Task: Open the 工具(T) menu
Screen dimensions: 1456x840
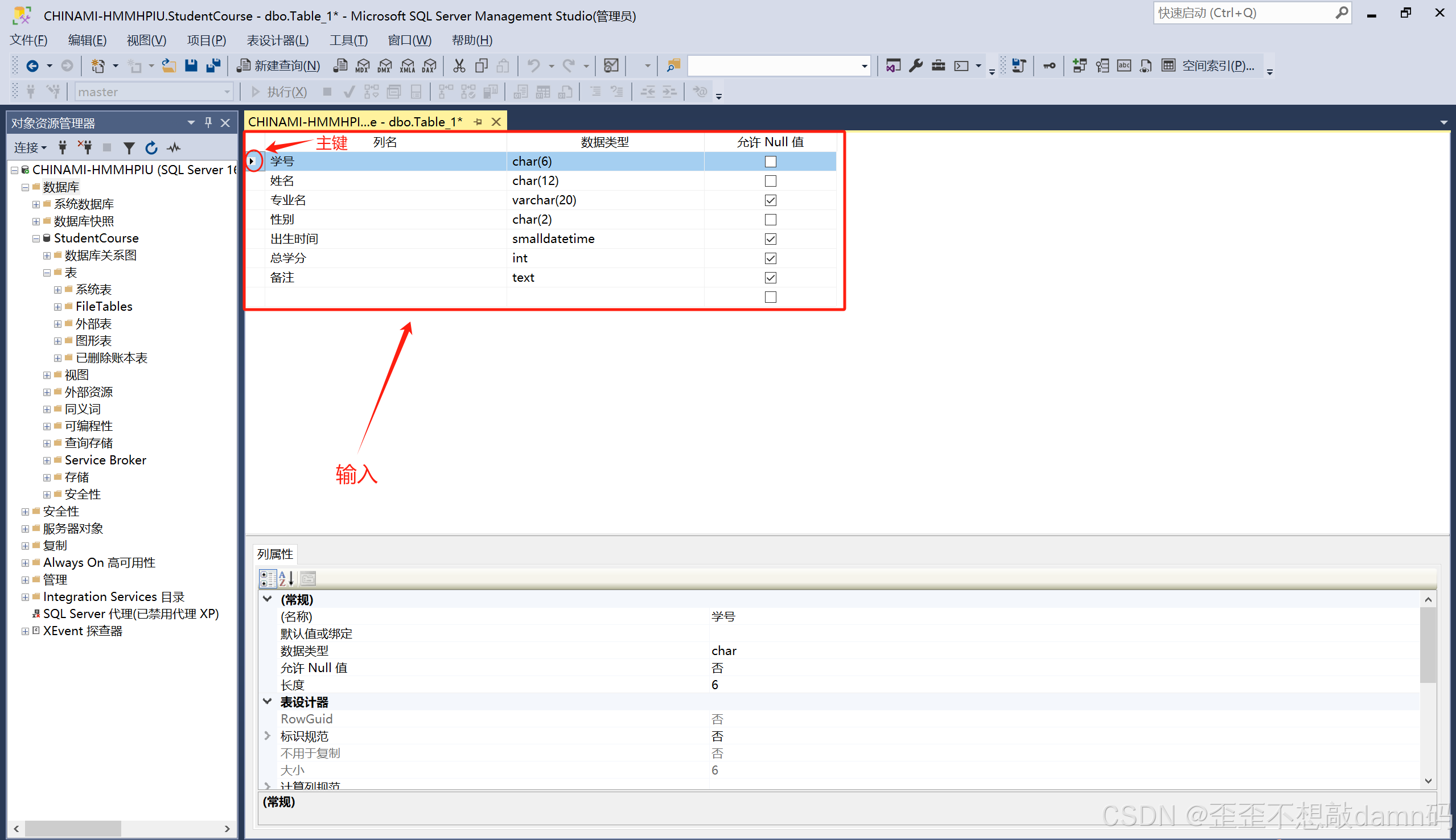Action: pyautogui.click(x=348, y=40)
